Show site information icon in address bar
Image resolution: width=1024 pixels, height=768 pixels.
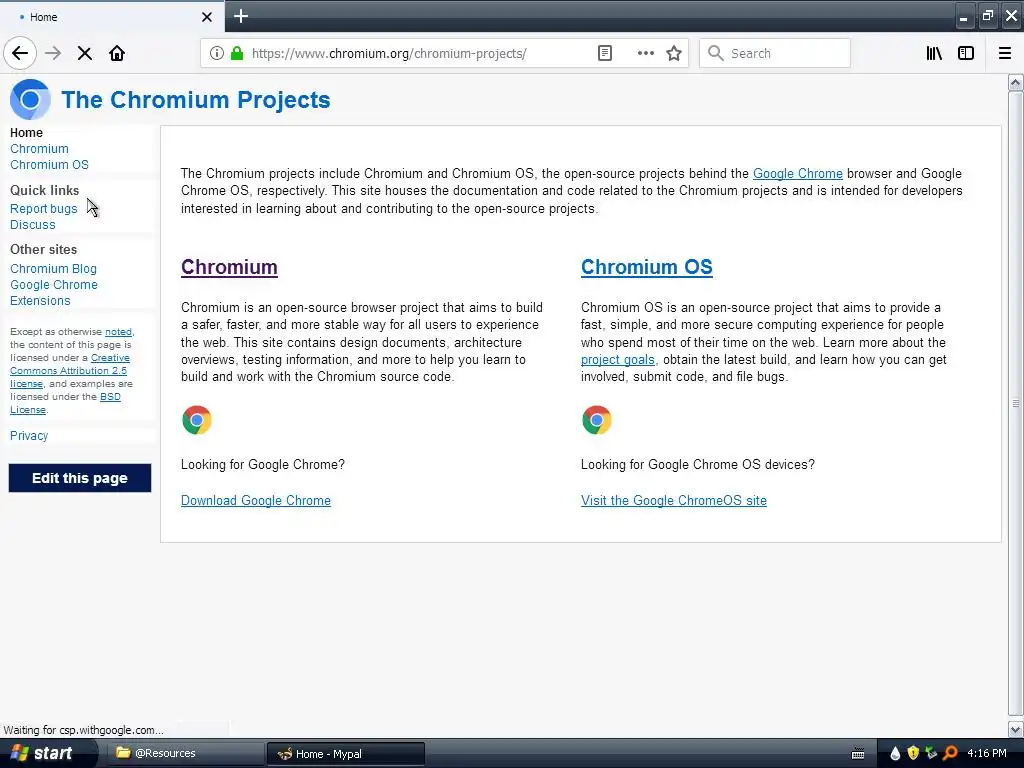pos(217,53)
